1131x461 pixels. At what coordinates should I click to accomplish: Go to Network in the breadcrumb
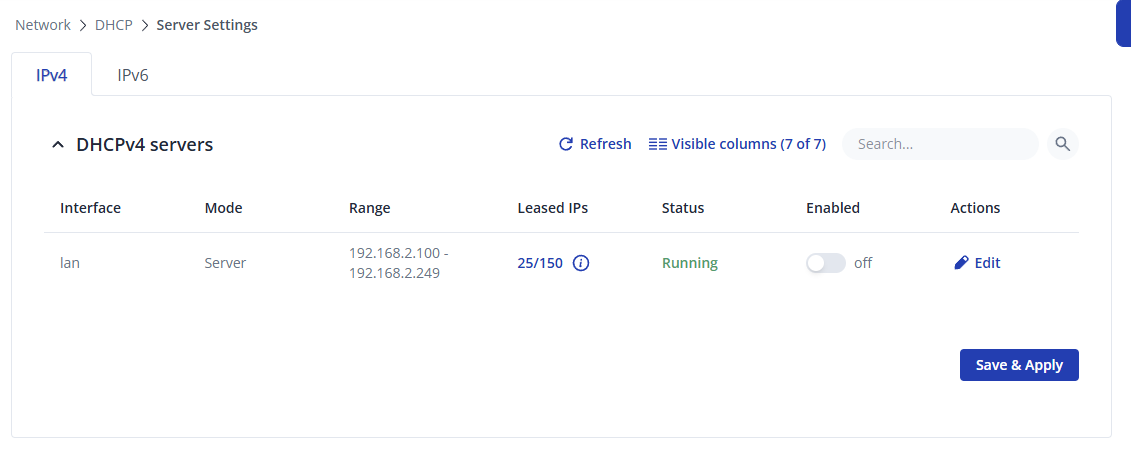(x=43, y=25)
